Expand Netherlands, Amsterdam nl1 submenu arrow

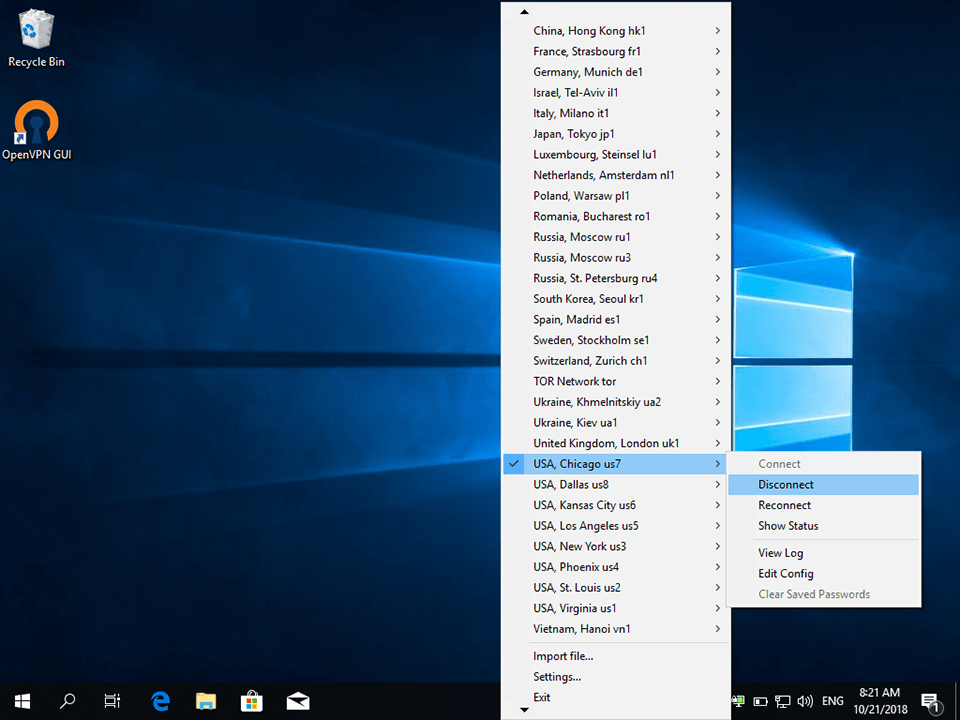click(718, 175)
